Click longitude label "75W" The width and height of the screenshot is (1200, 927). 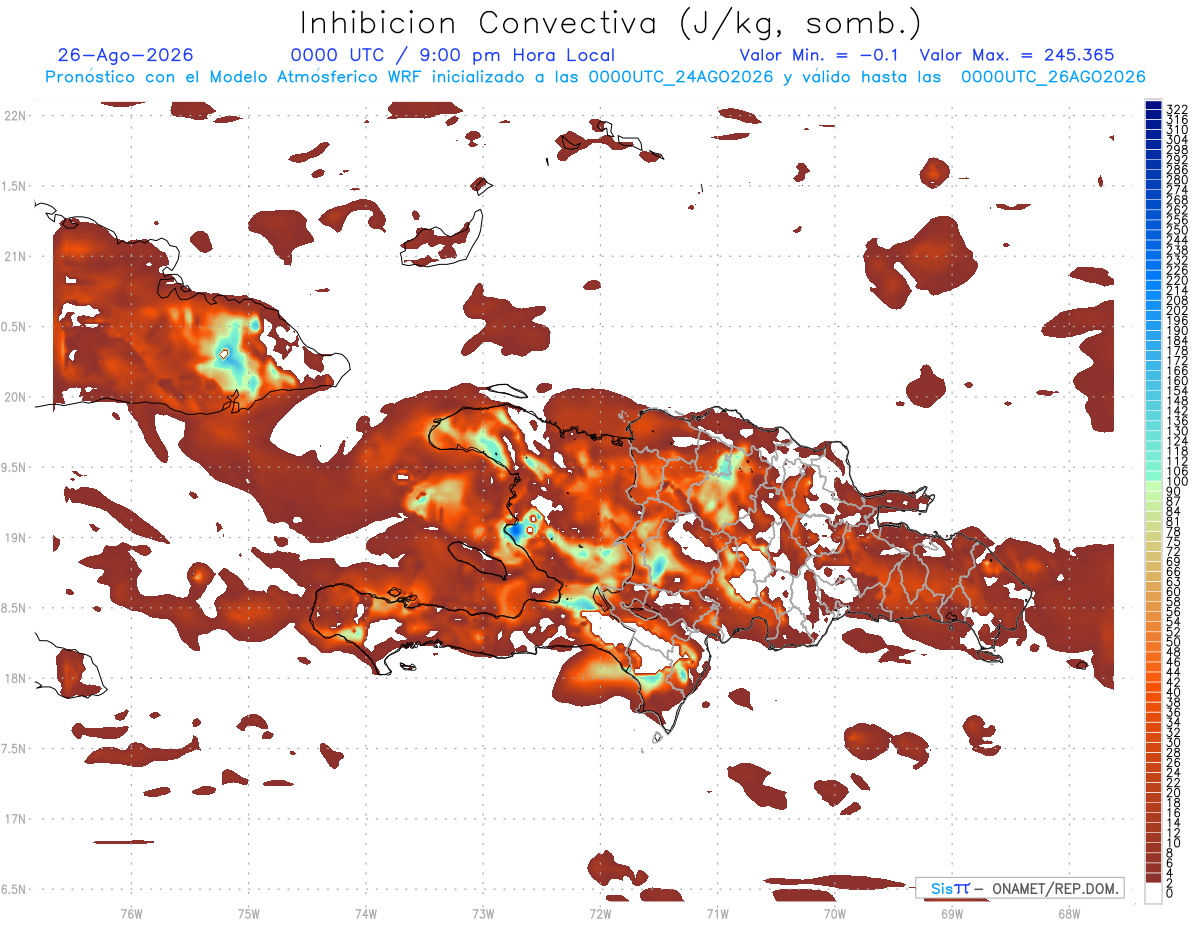point(249,913)
